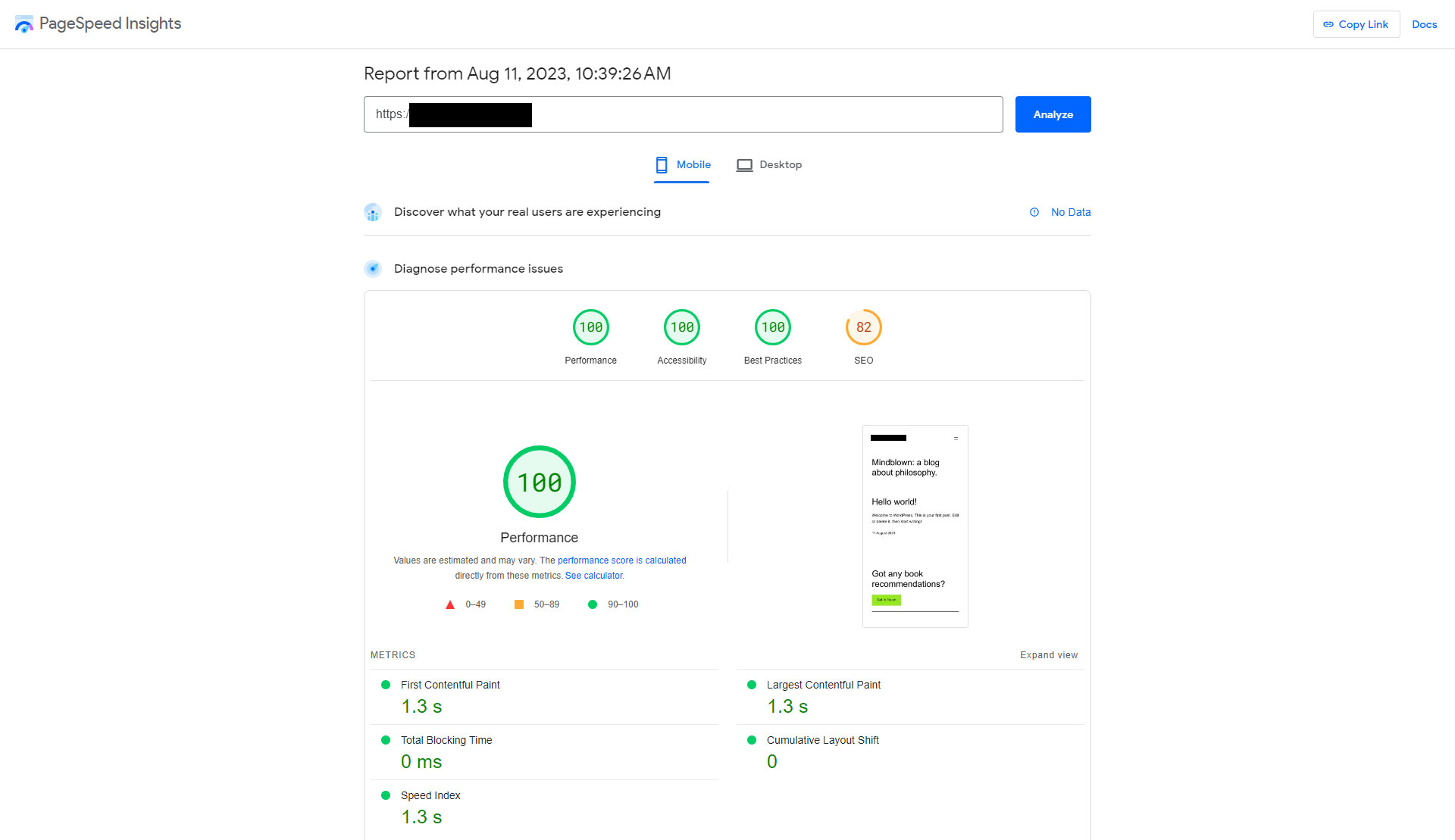Switch to the Desktop tab
This screenshot has width=1455, height=840.
click(779, 164)
